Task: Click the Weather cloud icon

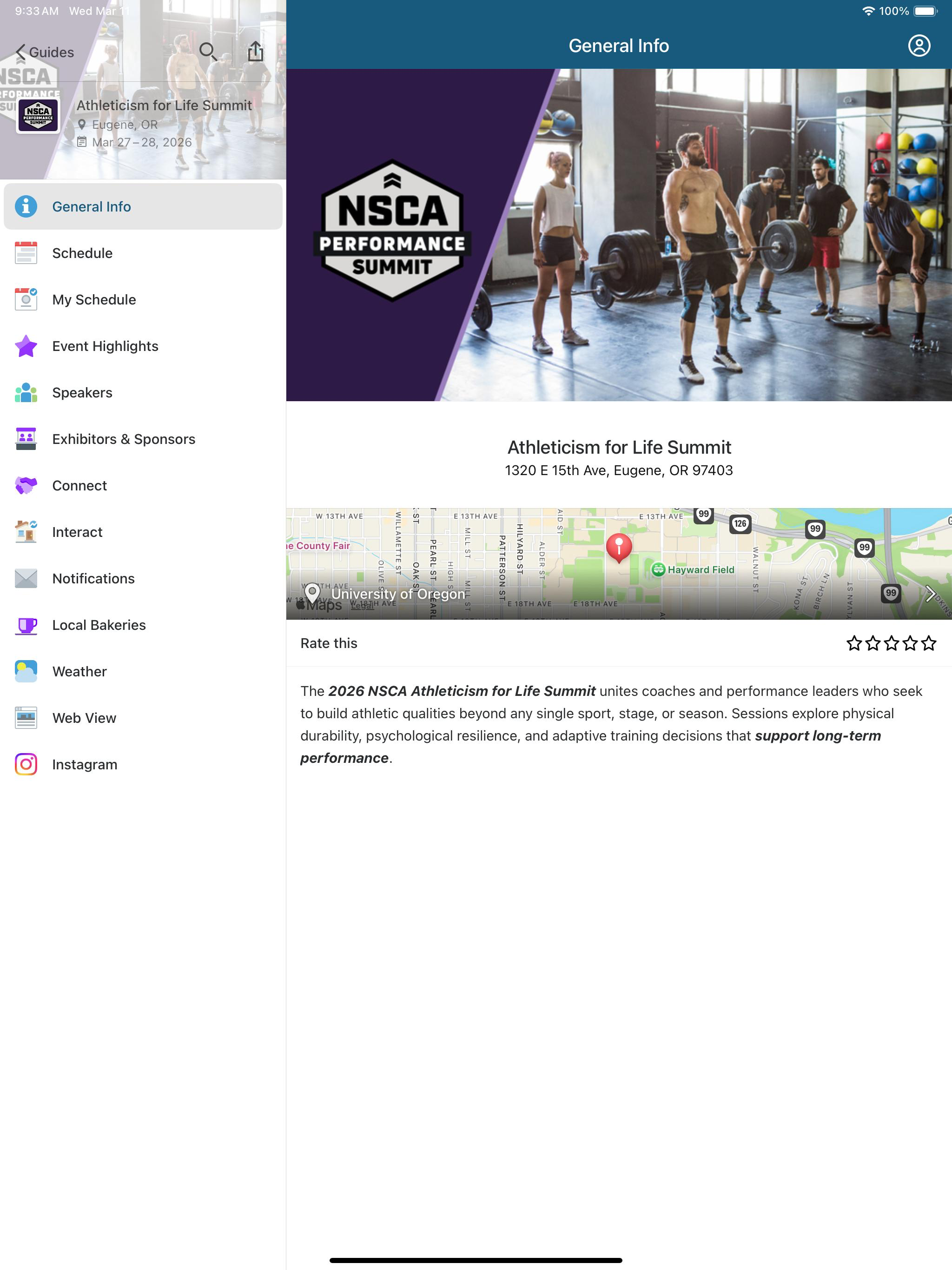Action: (26, 672)
